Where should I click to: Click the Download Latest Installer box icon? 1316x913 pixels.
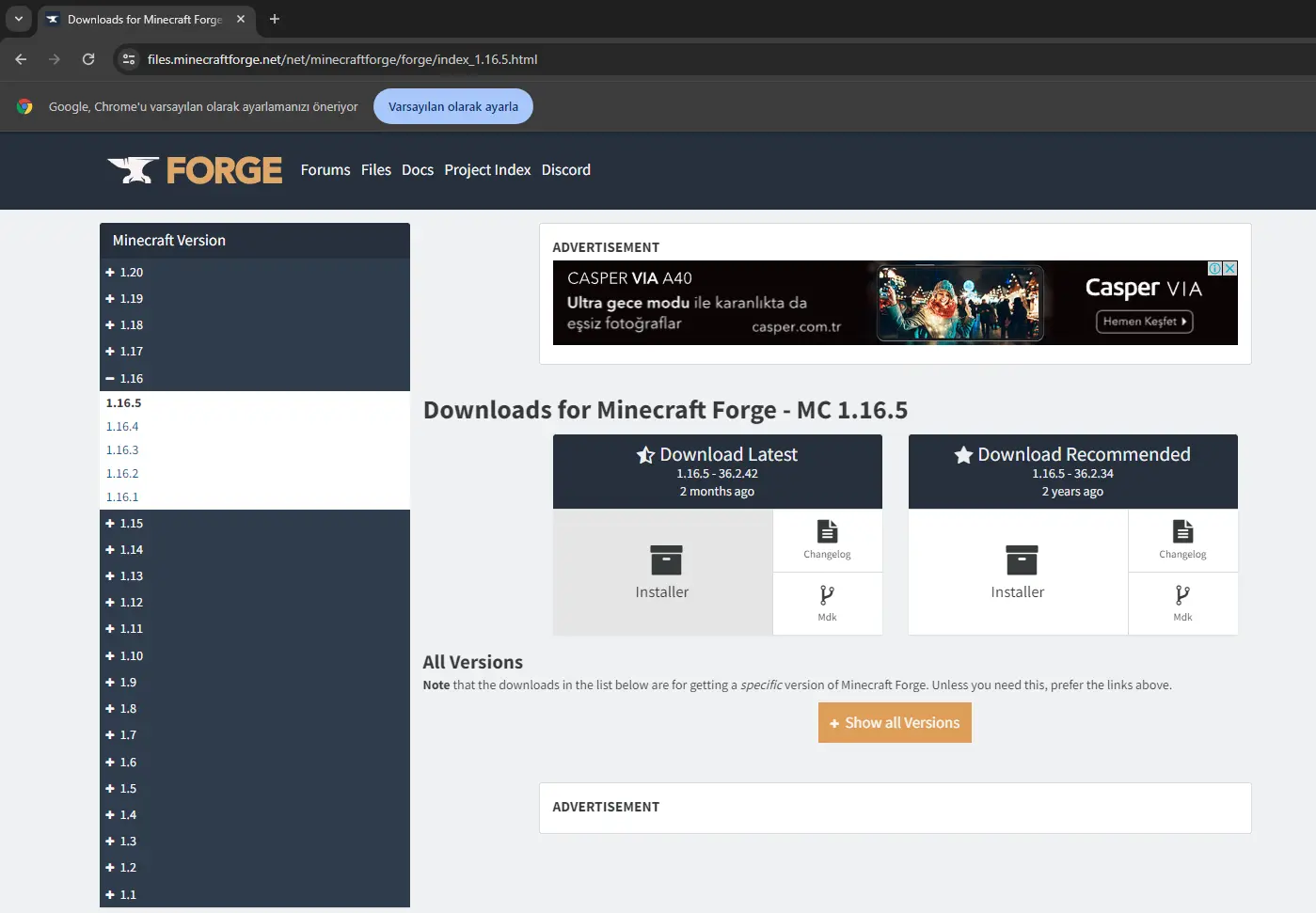[x=666, y=559]
